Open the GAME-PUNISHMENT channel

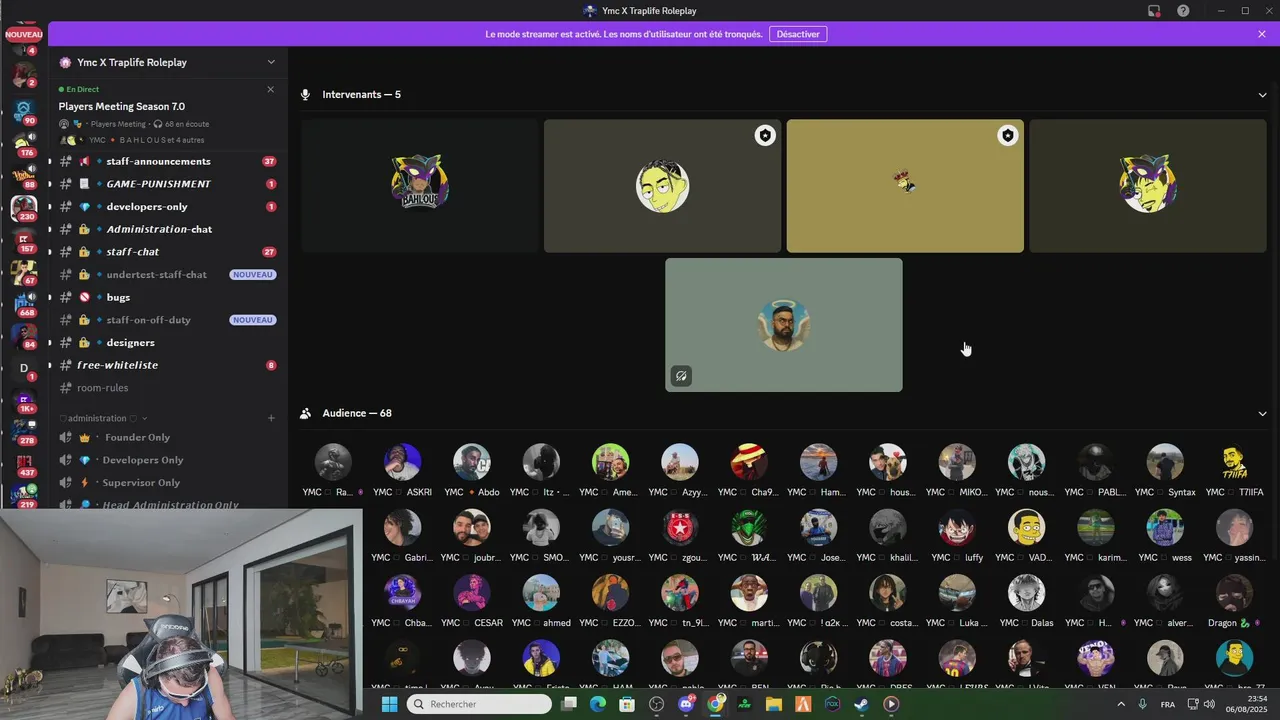click(167, 184)
